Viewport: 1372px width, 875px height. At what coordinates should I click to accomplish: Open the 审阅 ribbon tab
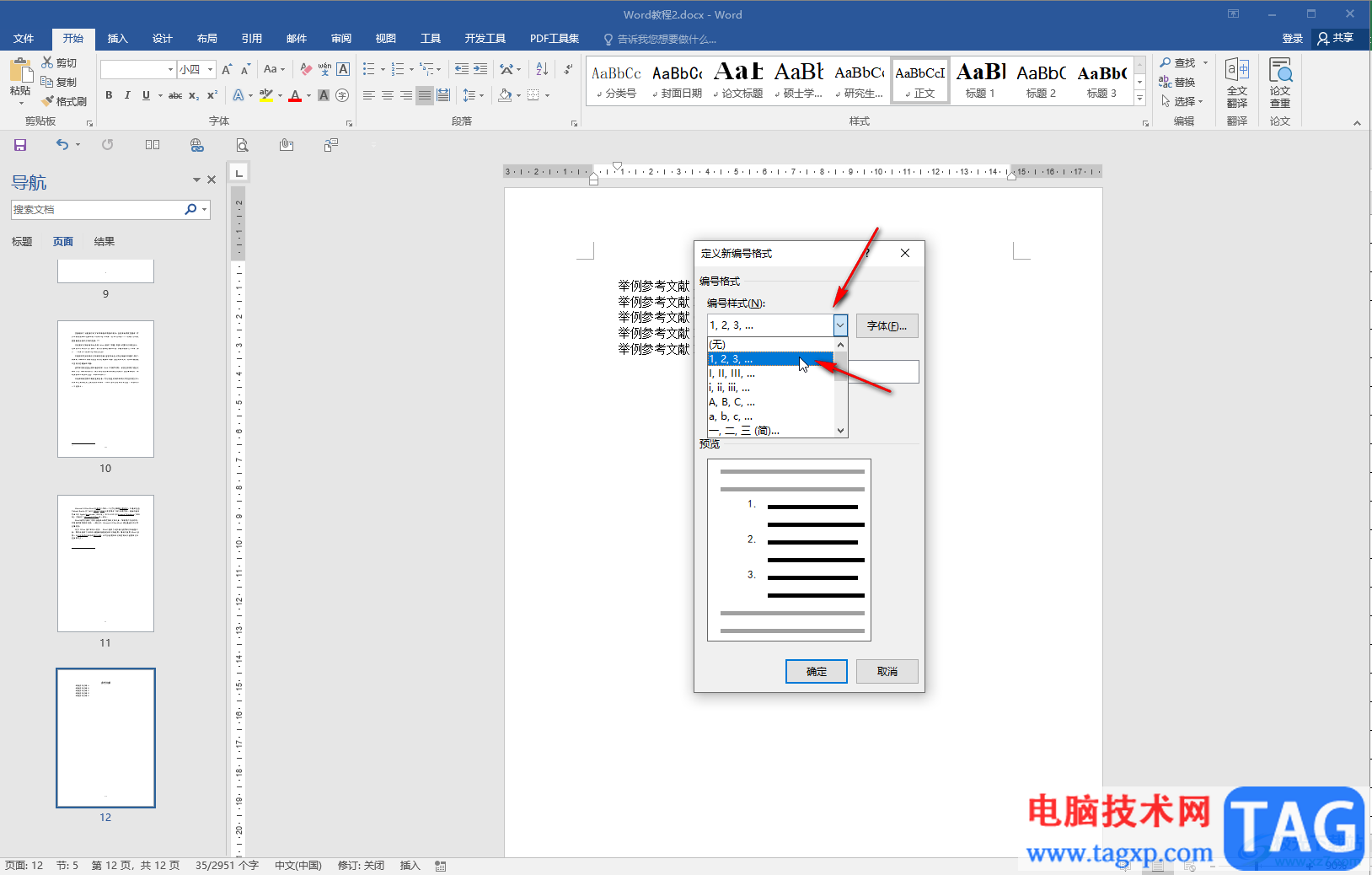341,38
